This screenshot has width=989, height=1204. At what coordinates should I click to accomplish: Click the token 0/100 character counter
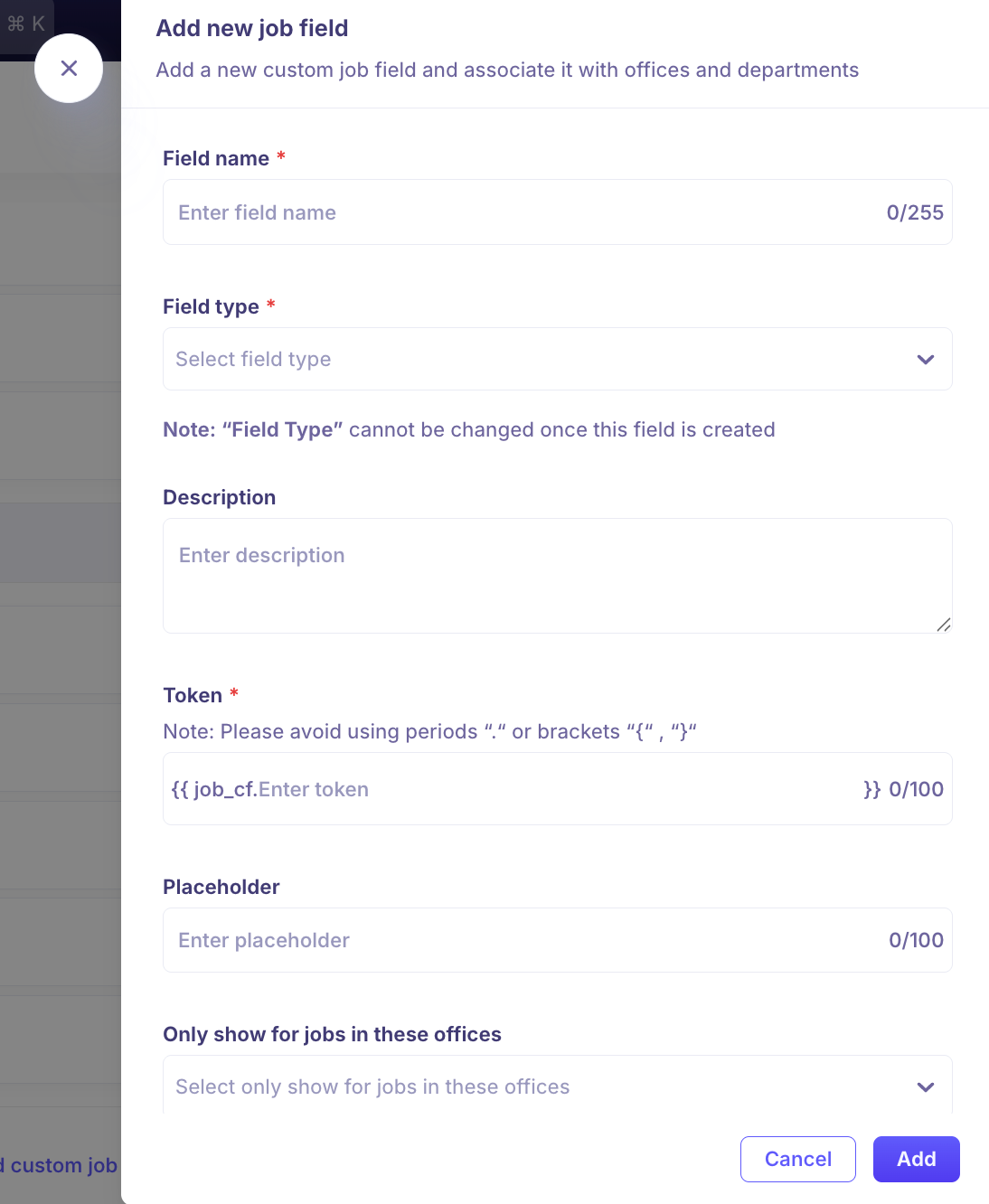click(916, 789)
